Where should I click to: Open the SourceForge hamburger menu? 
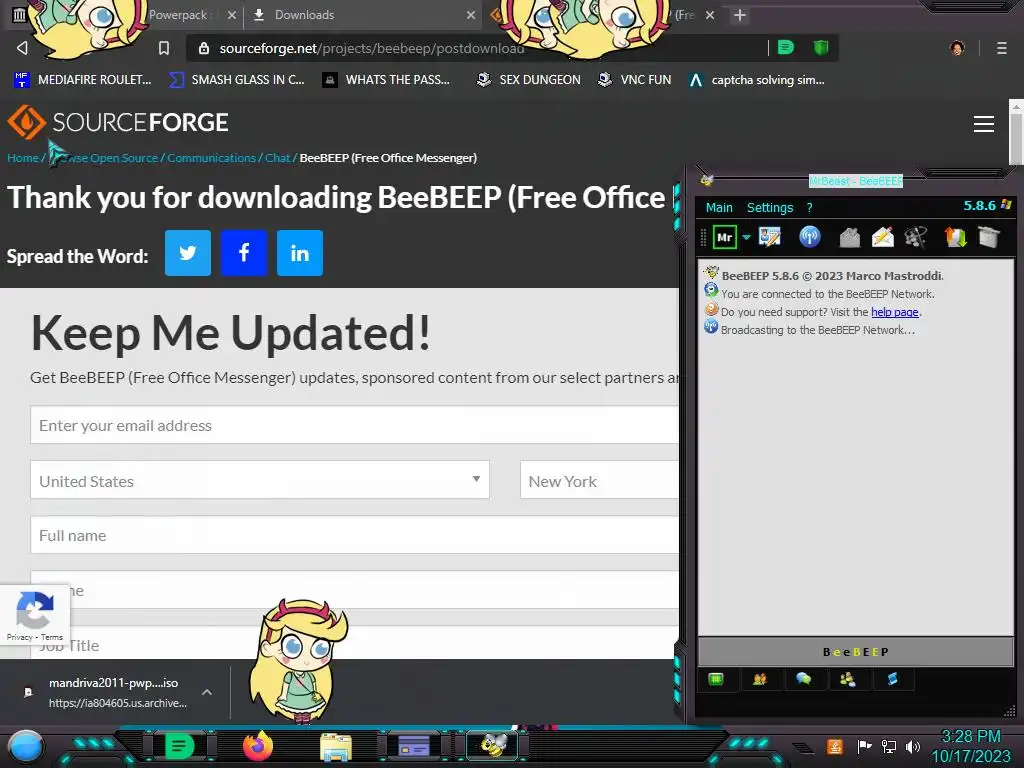coord(984,123)
